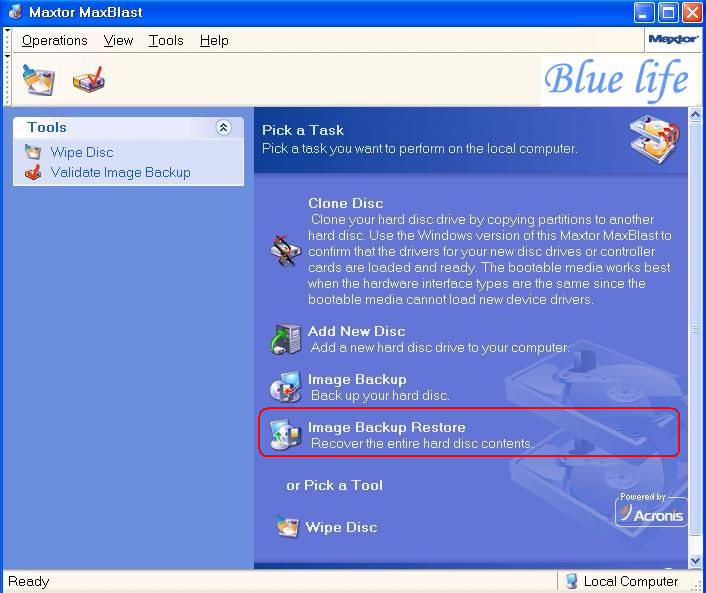706x593 pixels.
Task: Click Validate Image Backup icon in sidebar
Action: pyautogui.click(x=33, y=172)
